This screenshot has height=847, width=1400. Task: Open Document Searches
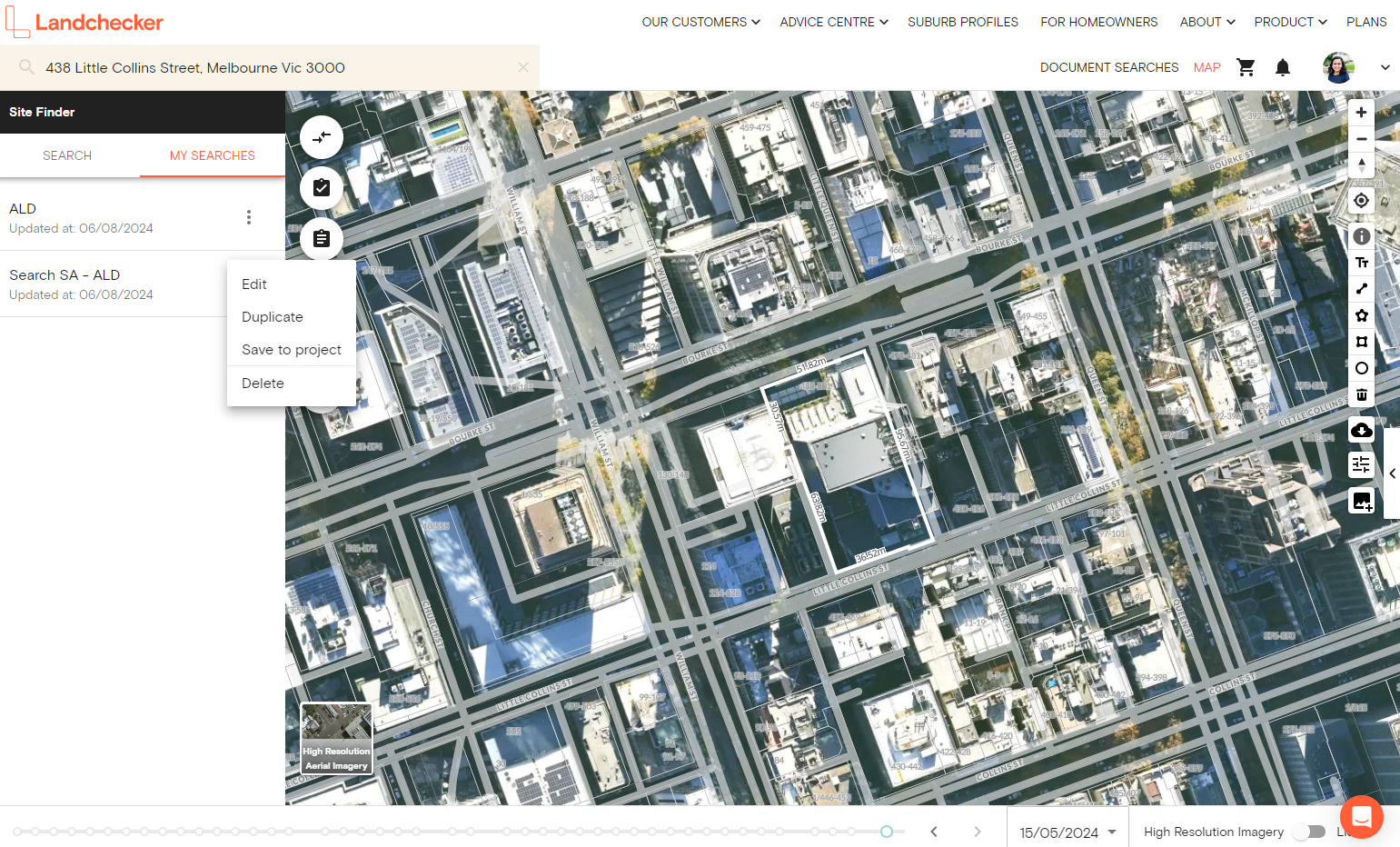click(1109, 67)
